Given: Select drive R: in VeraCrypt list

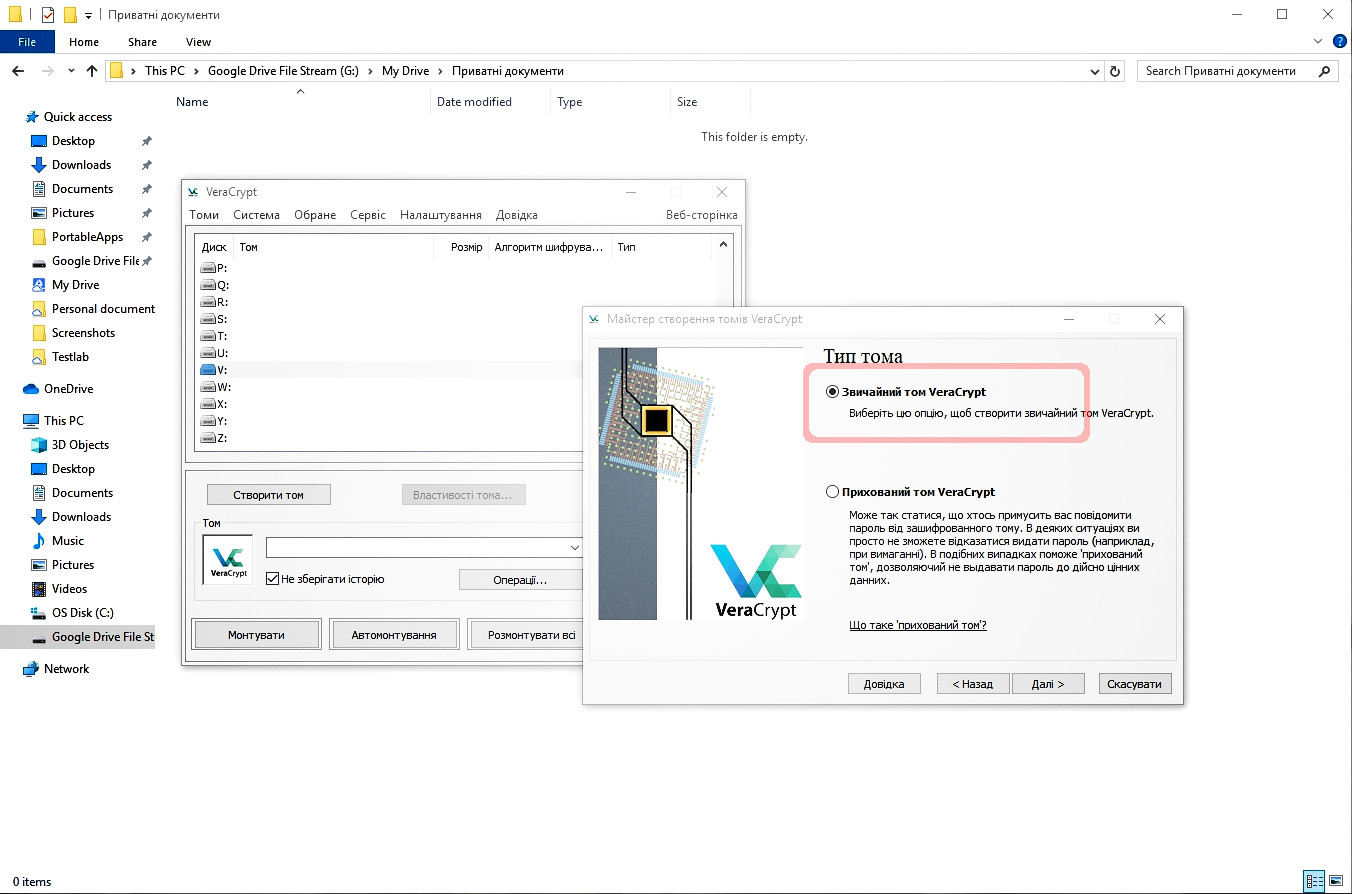Looking at the screenshot, I should click(214, 302).
